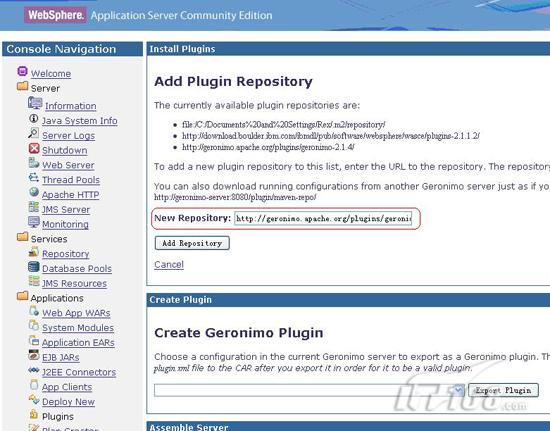Screen dimensions: 550x431
Task: Click the Welcome purple icon
Action: click(22, 72)
